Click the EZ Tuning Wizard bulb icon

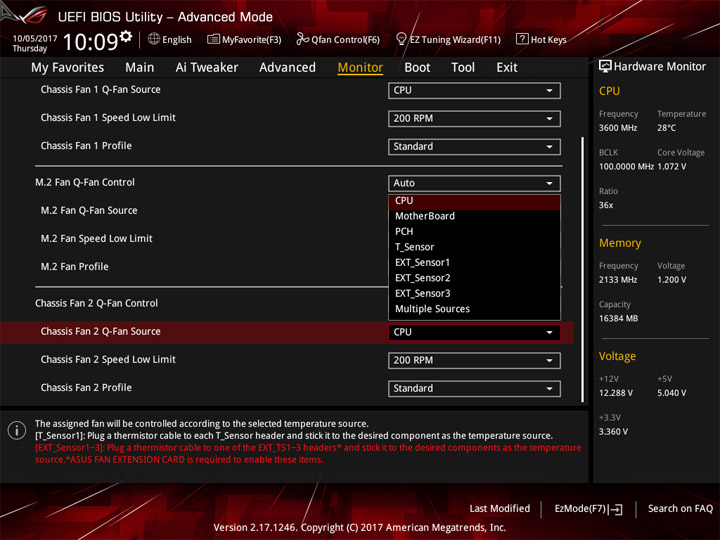(401, 39)
